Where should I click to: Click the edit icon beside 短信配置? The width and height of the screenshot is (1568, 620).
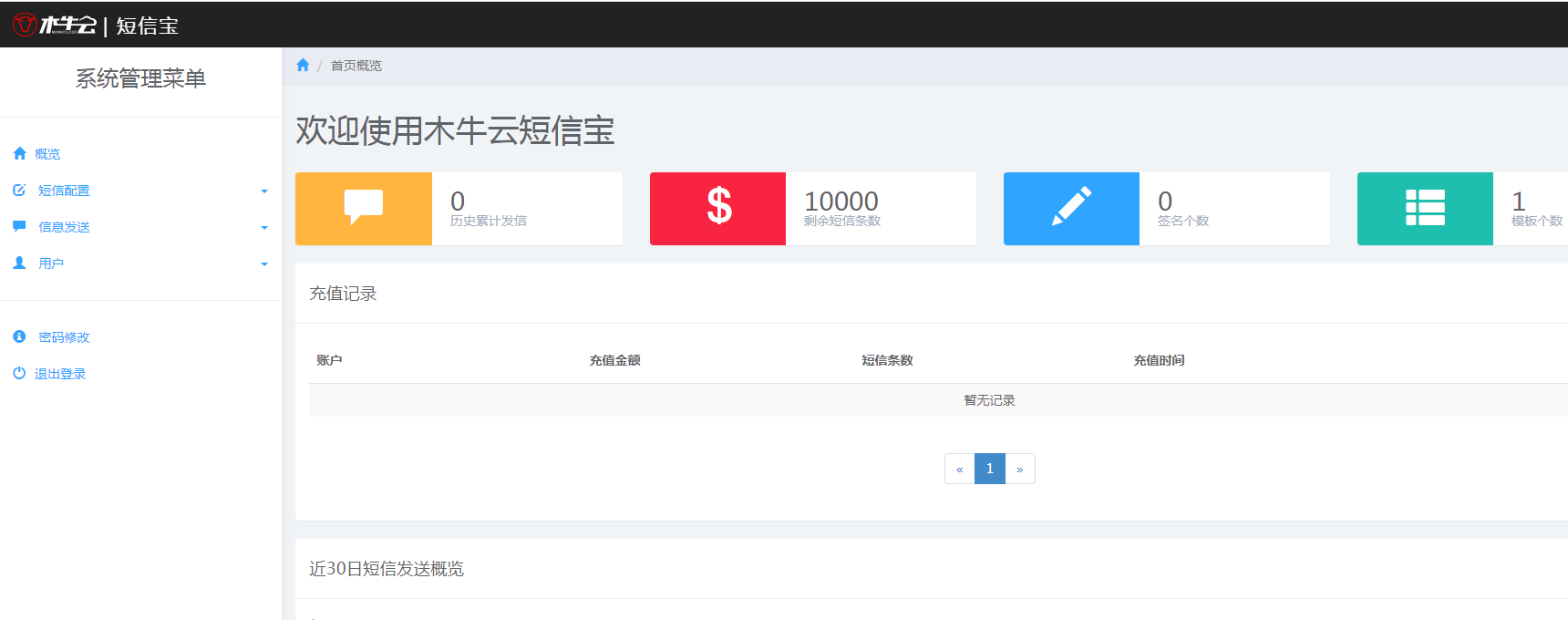19,190
